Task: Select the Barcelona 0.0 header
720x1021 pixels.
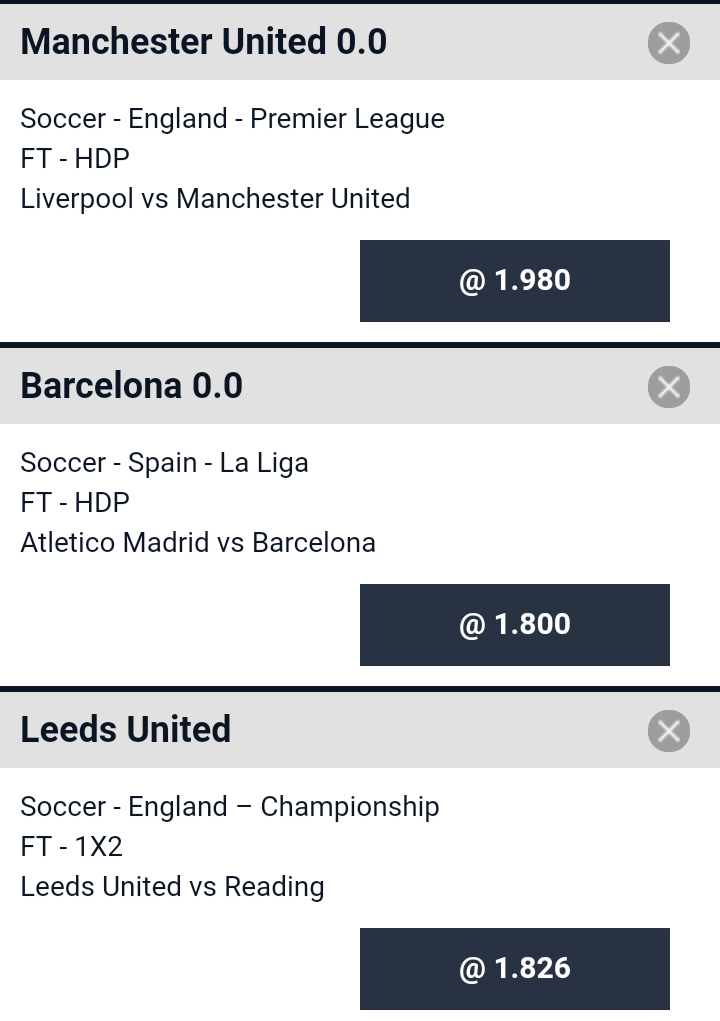Action: (x=132, y=385)
